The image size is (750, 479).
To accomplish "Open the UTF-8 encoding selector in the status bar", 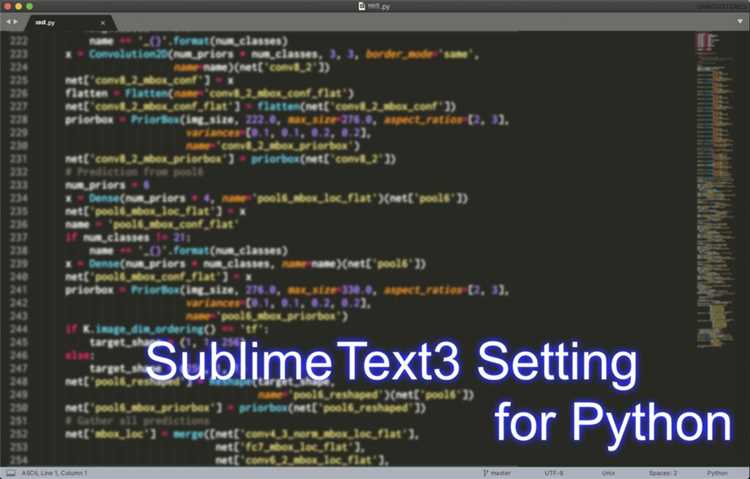I will (x=553, y=473).
